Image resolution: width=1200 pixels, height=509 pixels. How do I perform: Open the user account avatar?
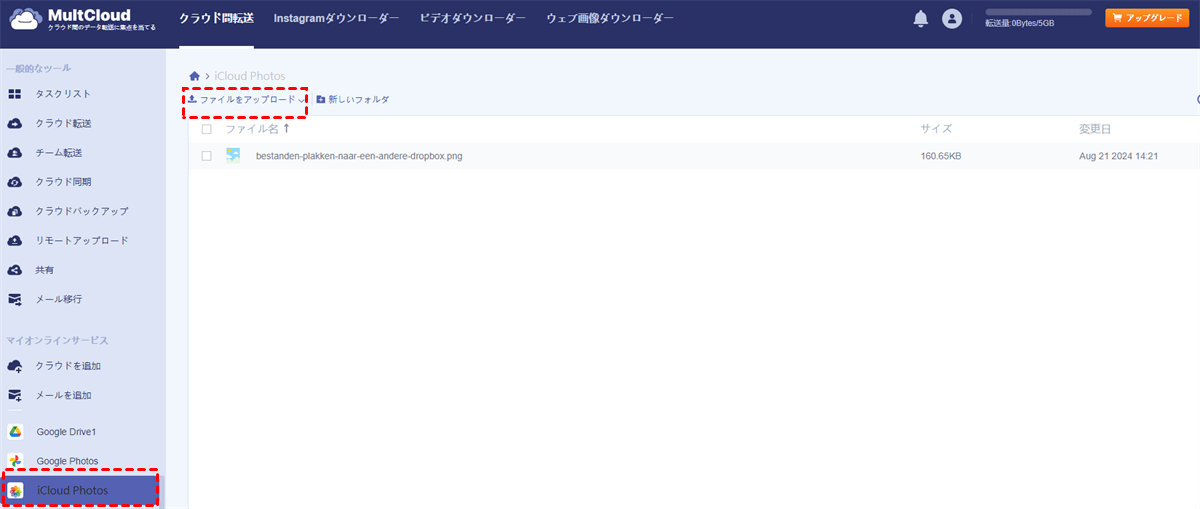pyautogui.click(x=952, y=18)
